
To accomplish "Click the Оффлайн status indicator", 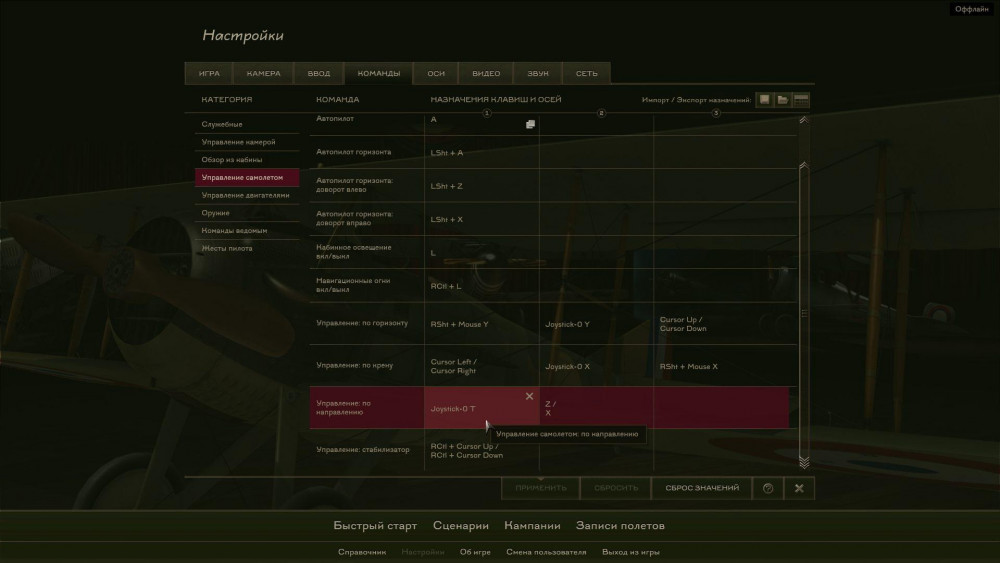I will (971, 9).
